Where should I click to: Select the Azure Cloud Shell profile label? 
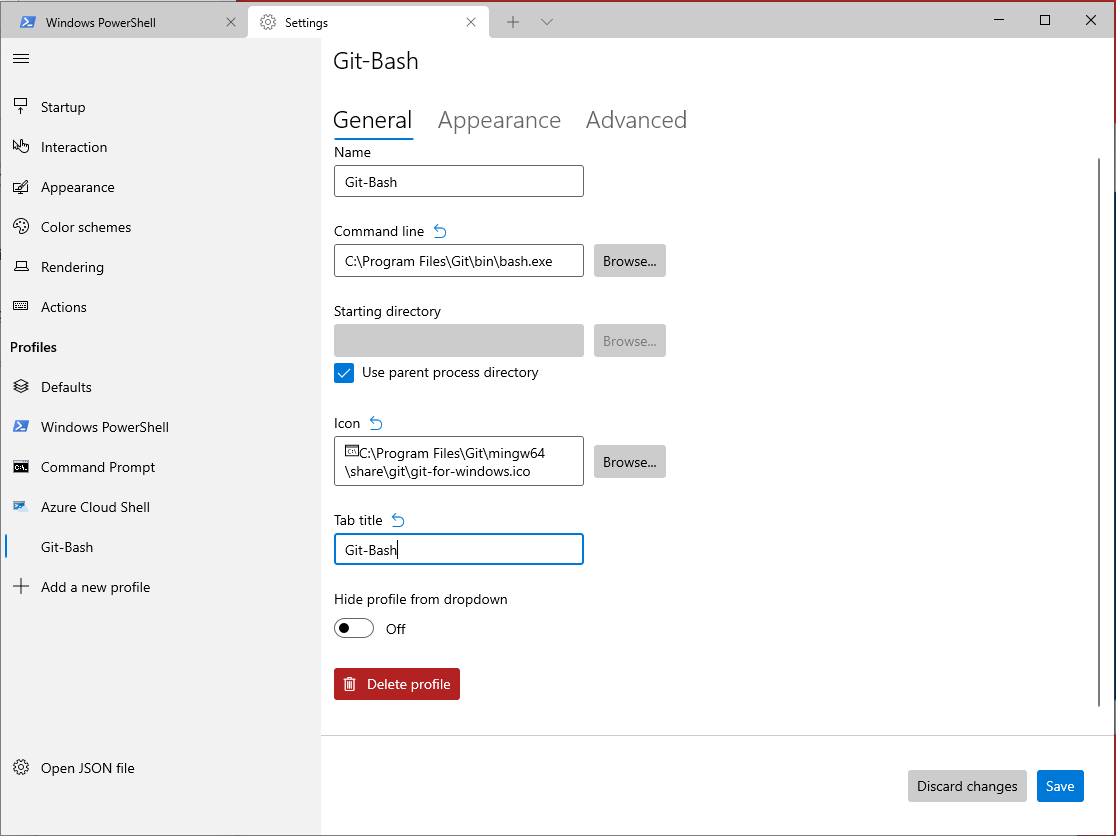[95, 507]
